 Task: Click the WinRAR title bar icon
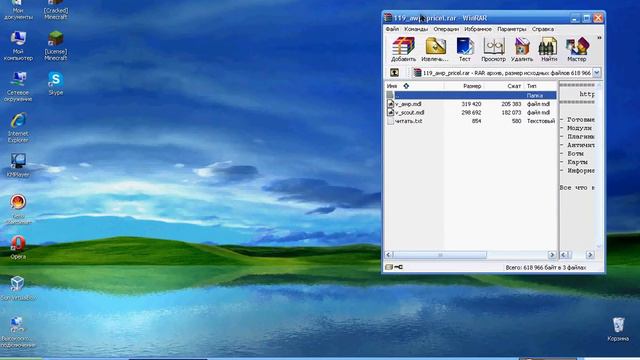[x=388, y=18]
